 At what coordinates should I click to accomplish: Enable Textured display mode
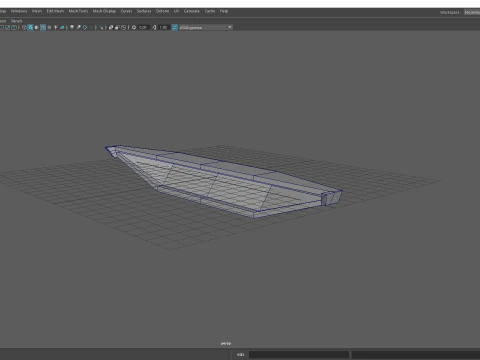49,27
